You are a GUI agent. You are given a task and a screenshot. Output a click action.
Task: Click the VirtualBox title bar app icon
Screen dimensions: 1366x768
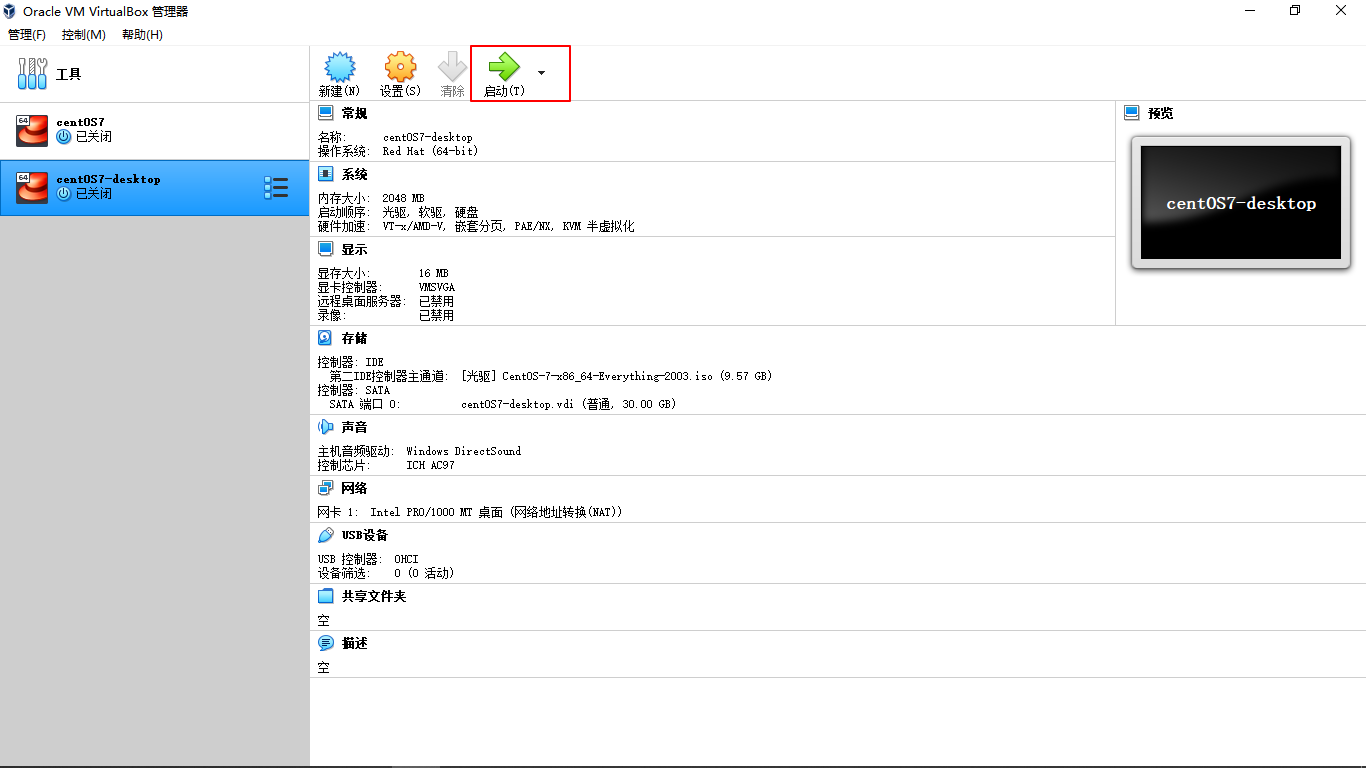(x=10, y=11)
